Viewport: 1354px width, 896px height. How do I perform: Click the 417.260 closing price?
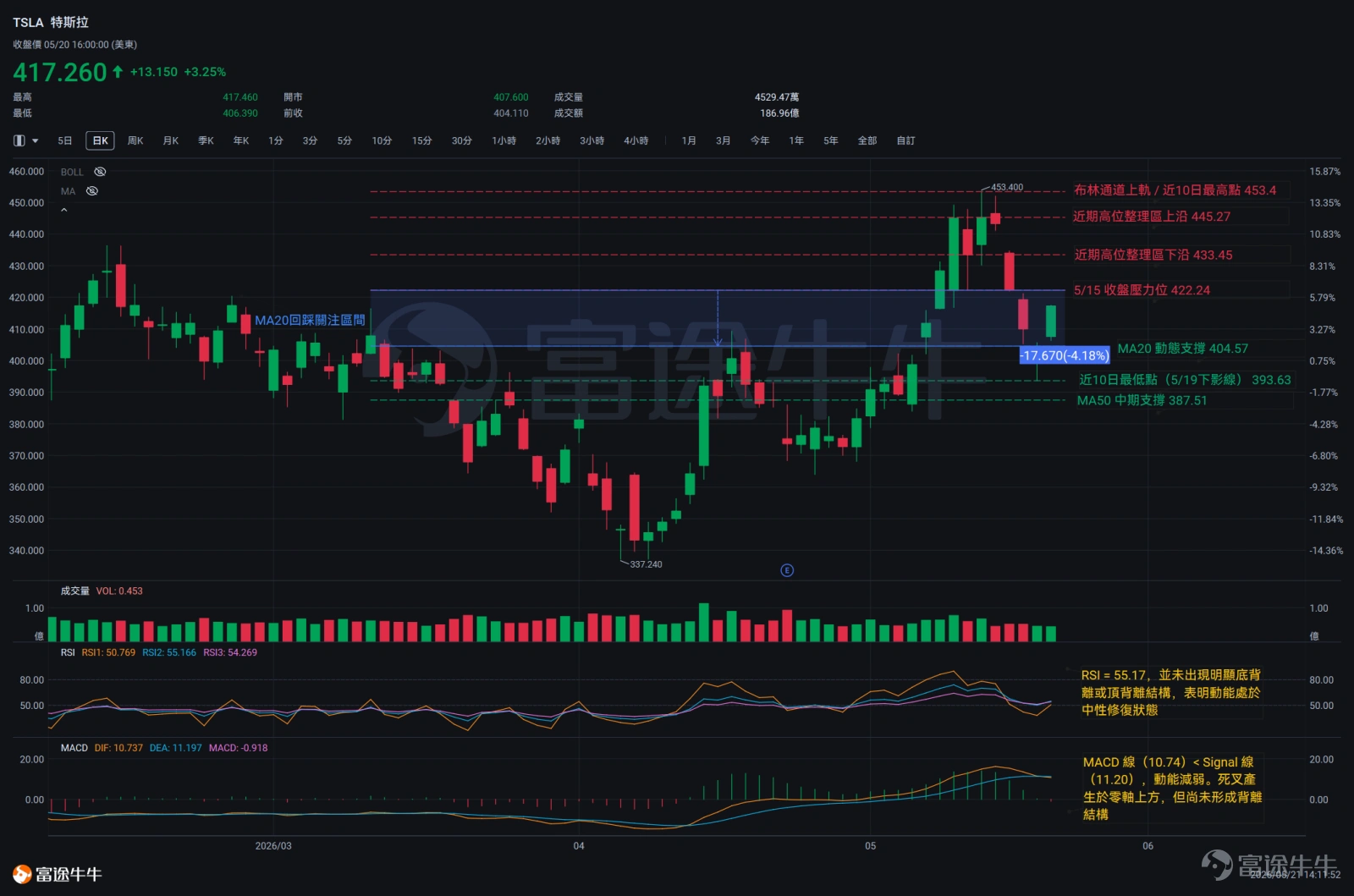(x=60, y=73)
